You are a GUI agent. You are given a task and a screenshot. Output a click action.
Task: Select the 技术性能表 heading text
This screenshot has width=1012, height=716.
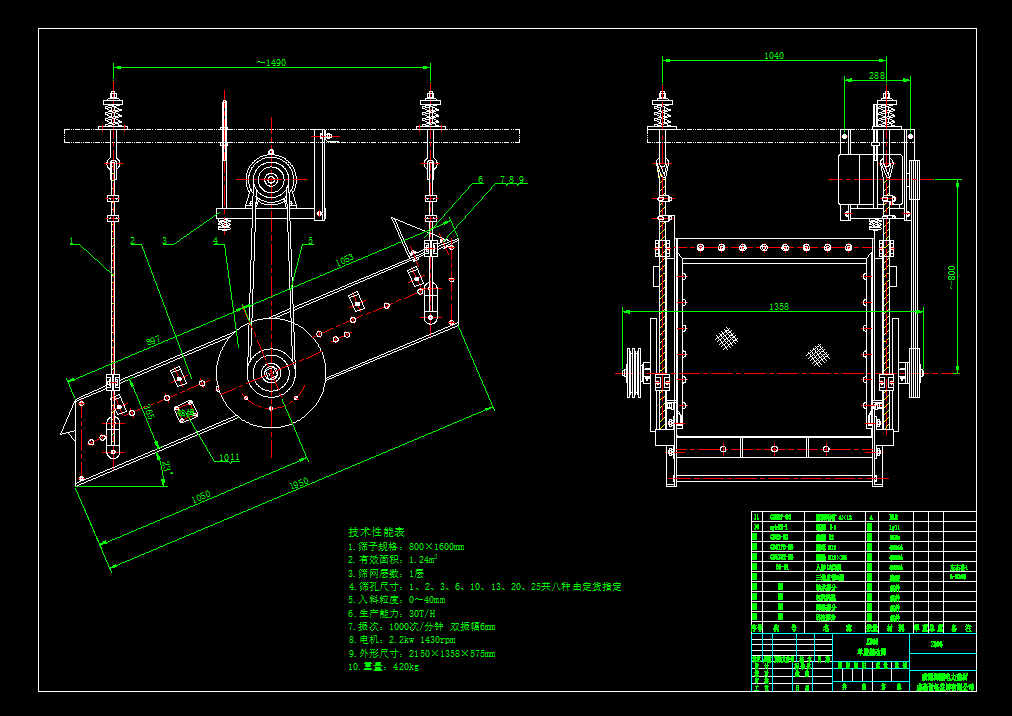click(376, 532)
